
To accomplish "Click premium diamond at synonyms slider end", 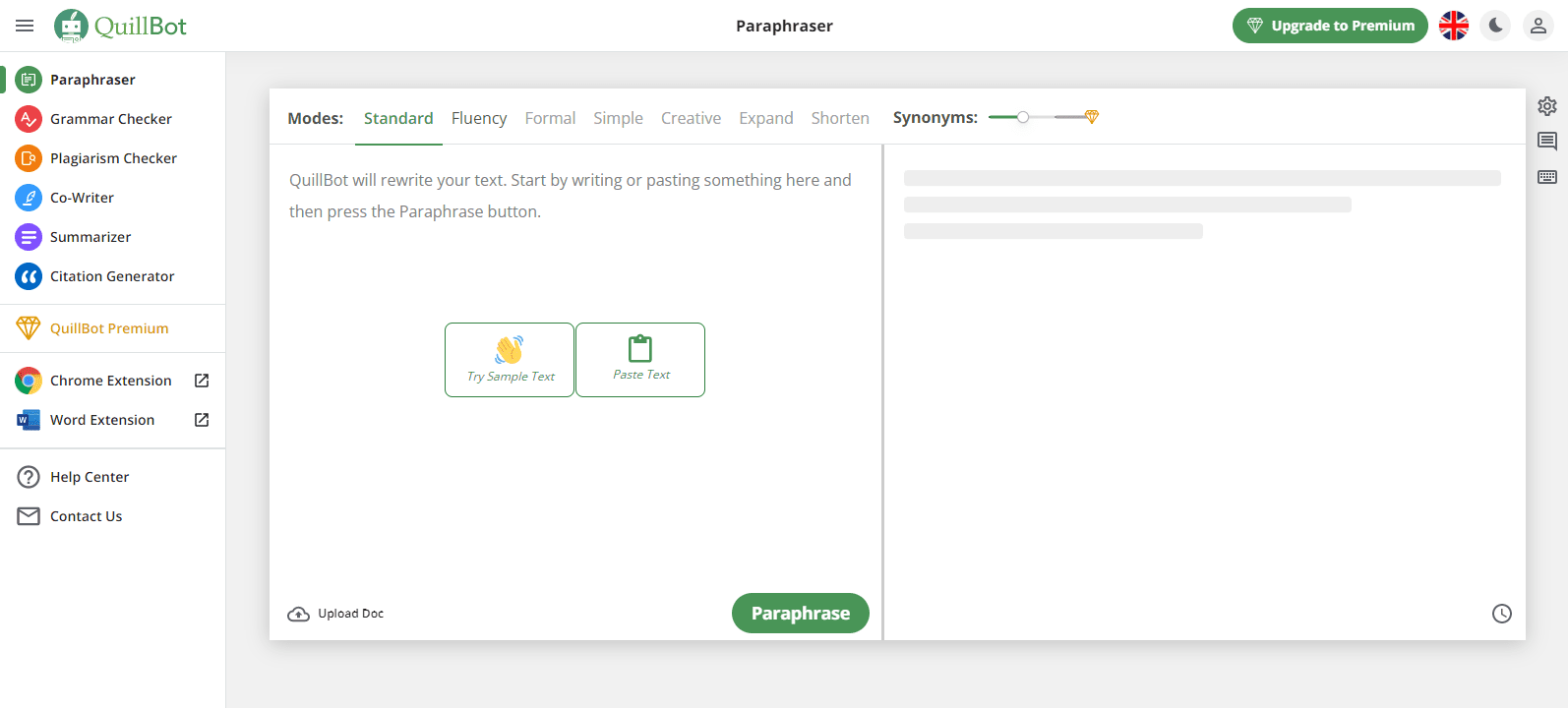I will tap(1092, 117).
